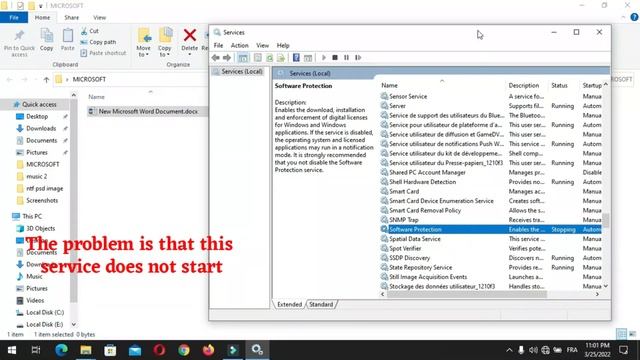Open the Mail app from the taskbar
The image size is (640, 360).
coord(135,350)
